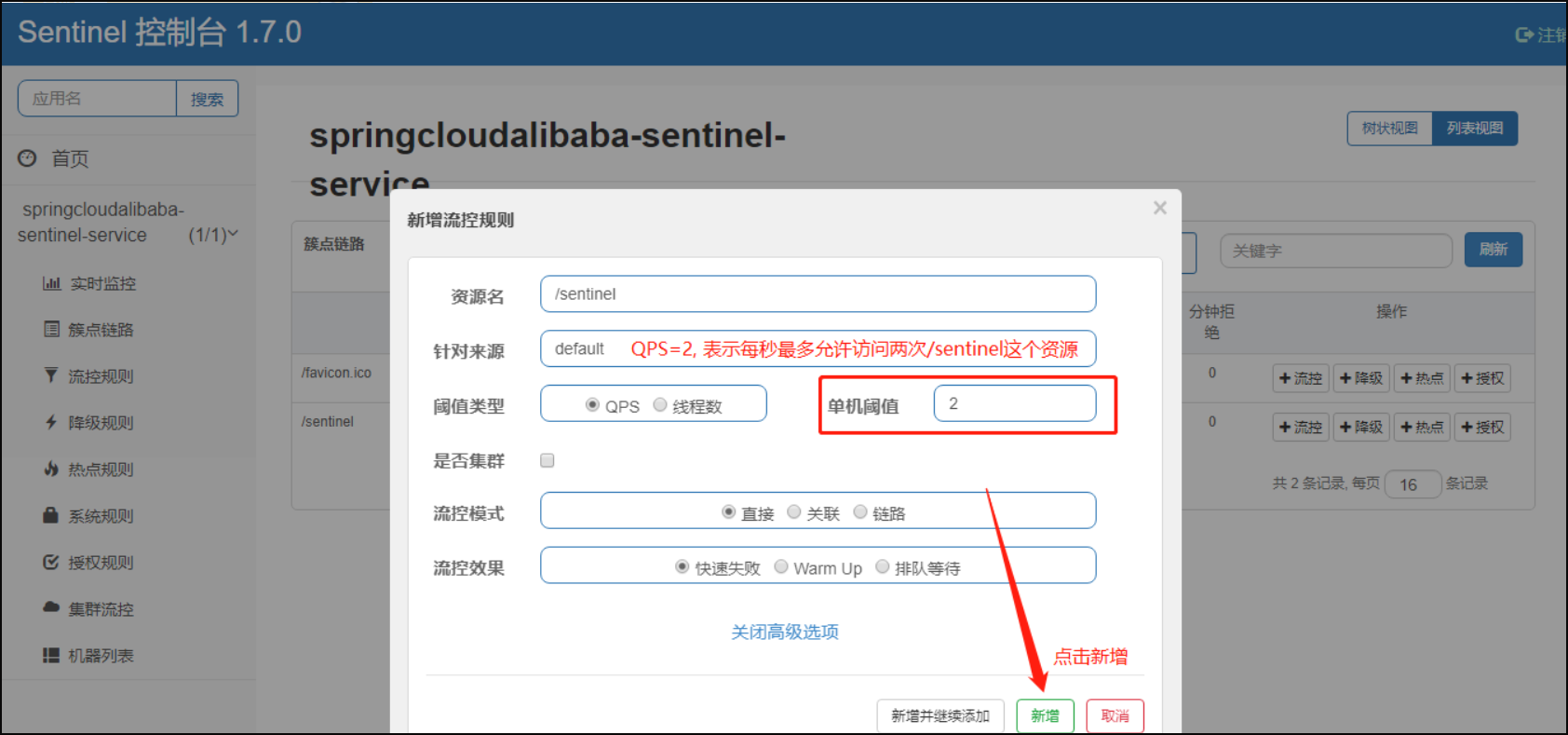
Task: Open 集群流控 menu item
Action: point(101,609)
